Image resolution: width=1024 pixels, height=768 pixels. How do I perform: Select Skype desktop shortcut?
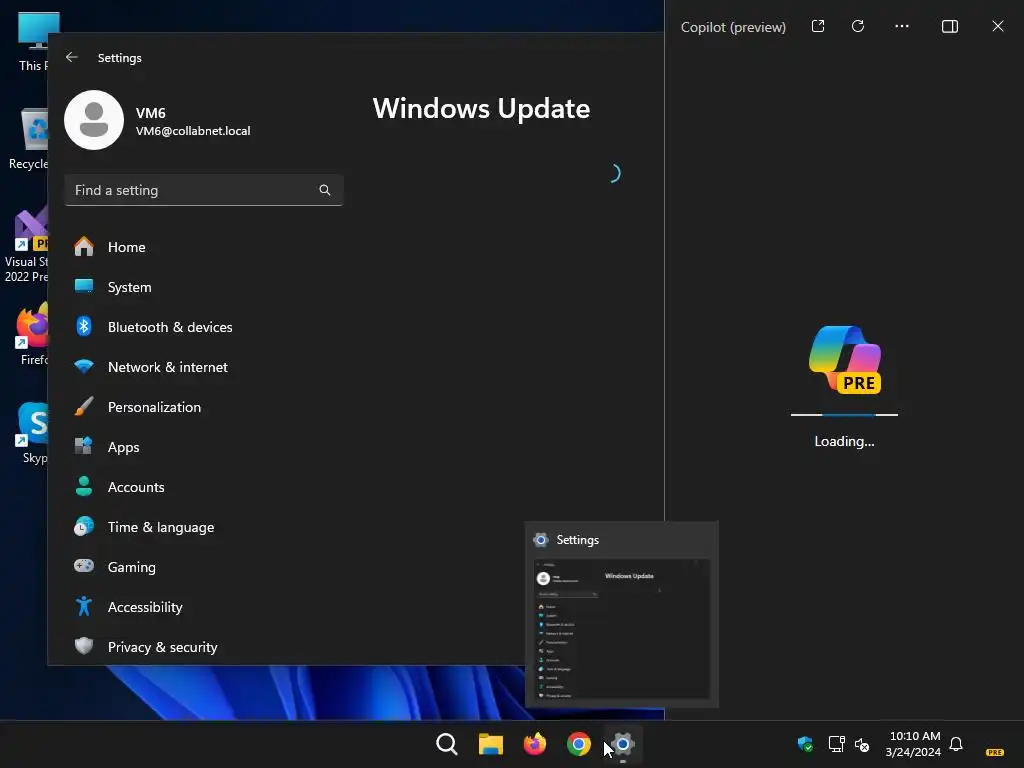33,432
